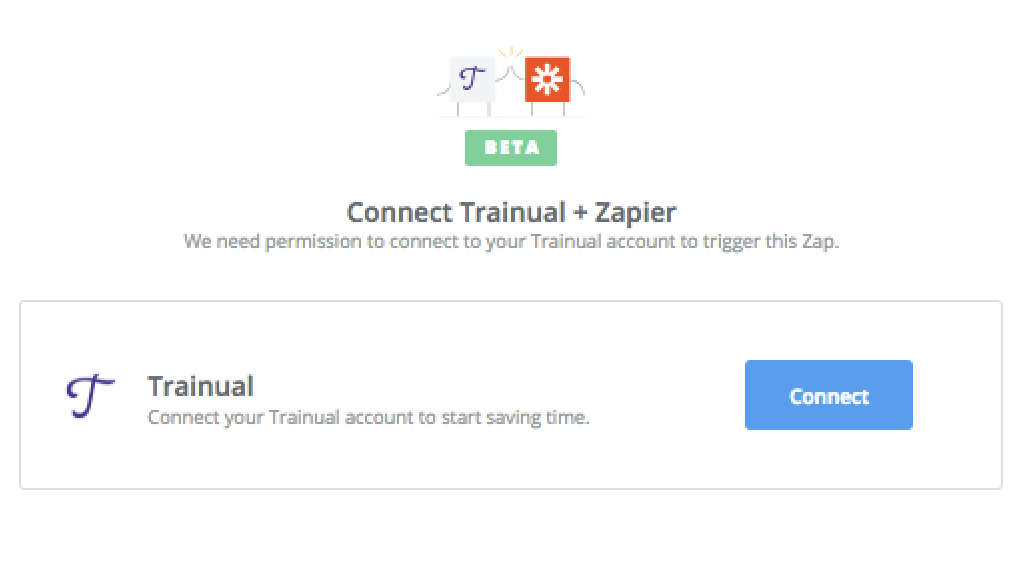Click 'Connect your Trainual account' description text
Screen dimensions: 1018x566
[x=368, y=417]
